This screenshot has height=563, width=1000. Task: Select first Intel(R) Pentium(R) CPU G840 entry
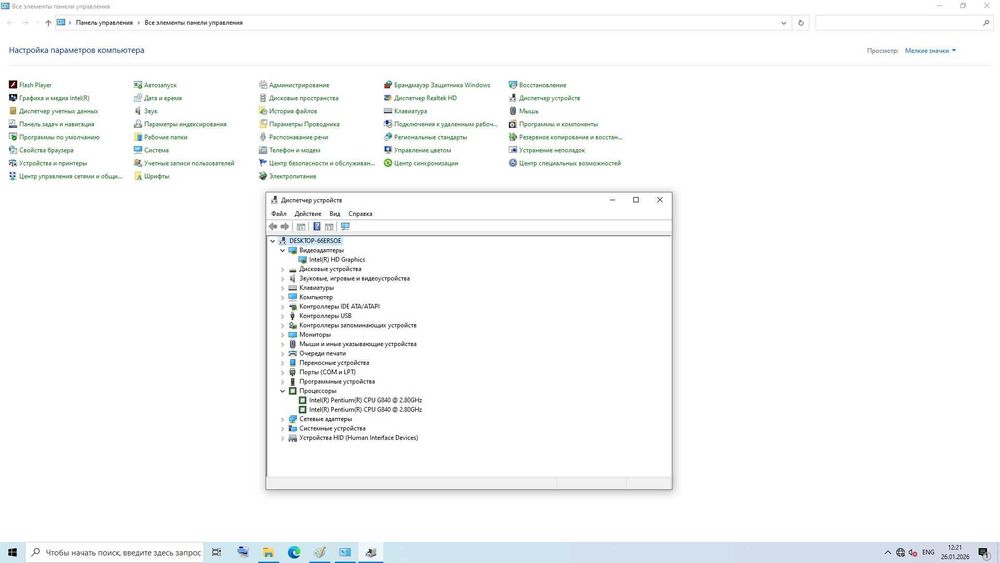click(x=365, y=400)
